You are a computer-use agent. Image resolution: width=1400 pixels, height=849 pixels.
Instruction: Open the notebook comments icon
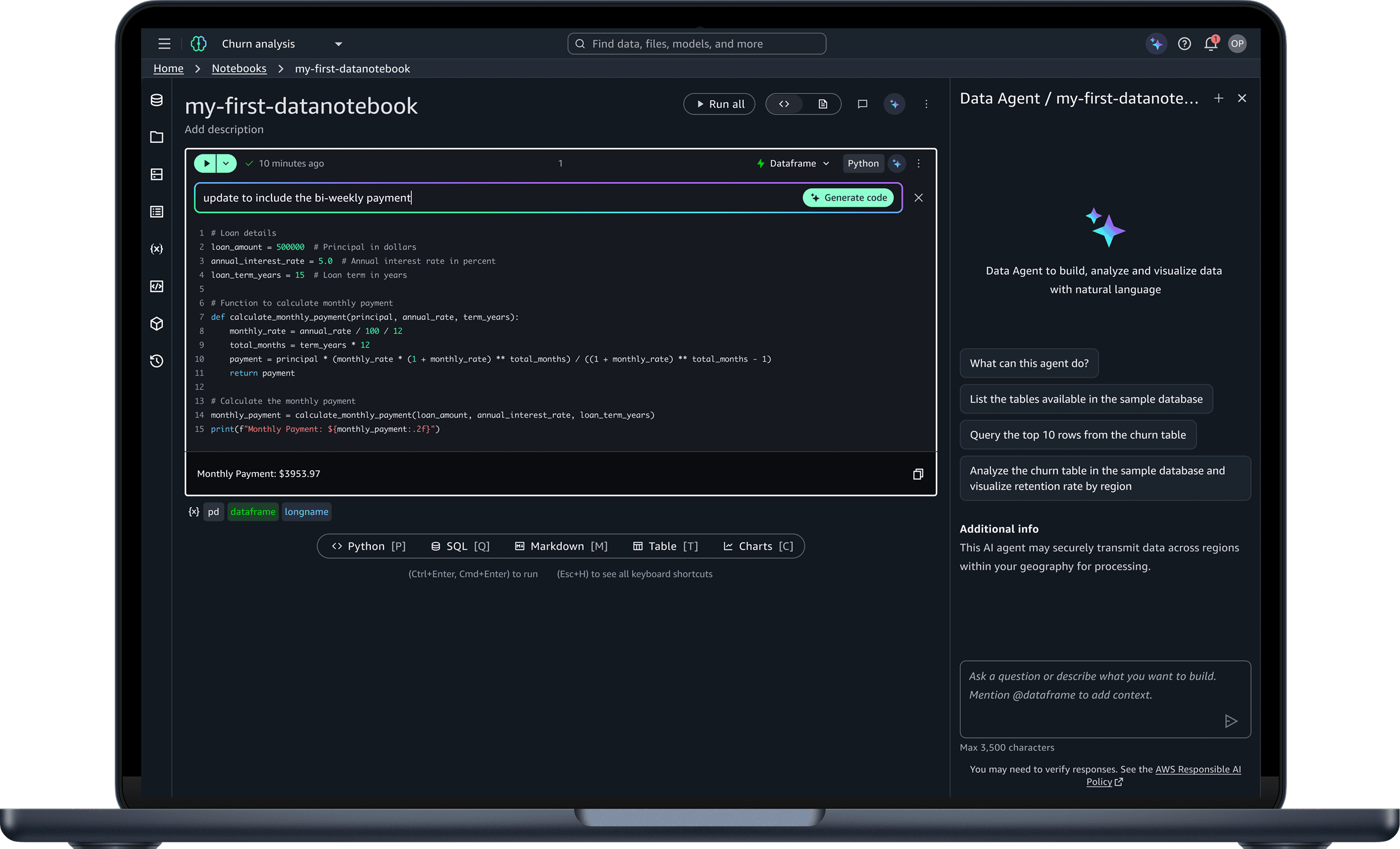point(862,104)
